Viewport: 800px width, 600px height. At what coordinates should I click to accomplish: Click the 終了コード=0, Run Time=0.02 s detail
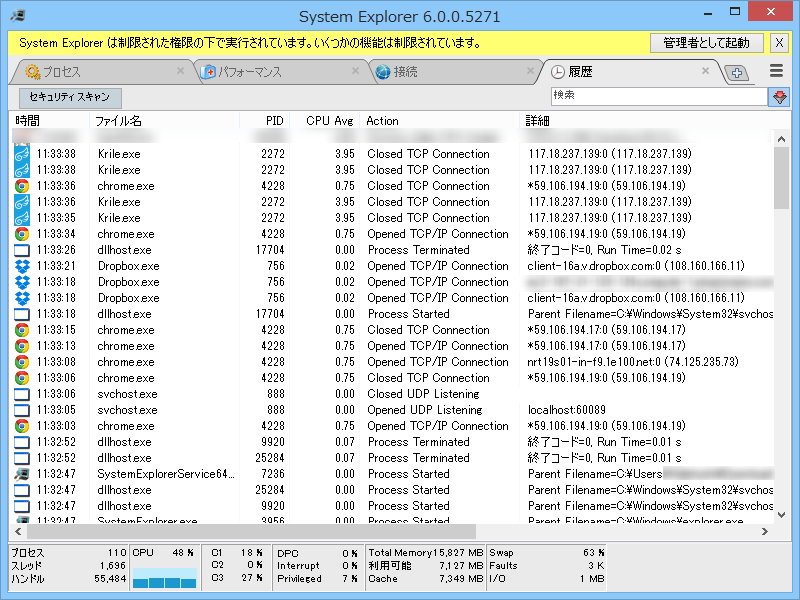[x=604, y=250]
